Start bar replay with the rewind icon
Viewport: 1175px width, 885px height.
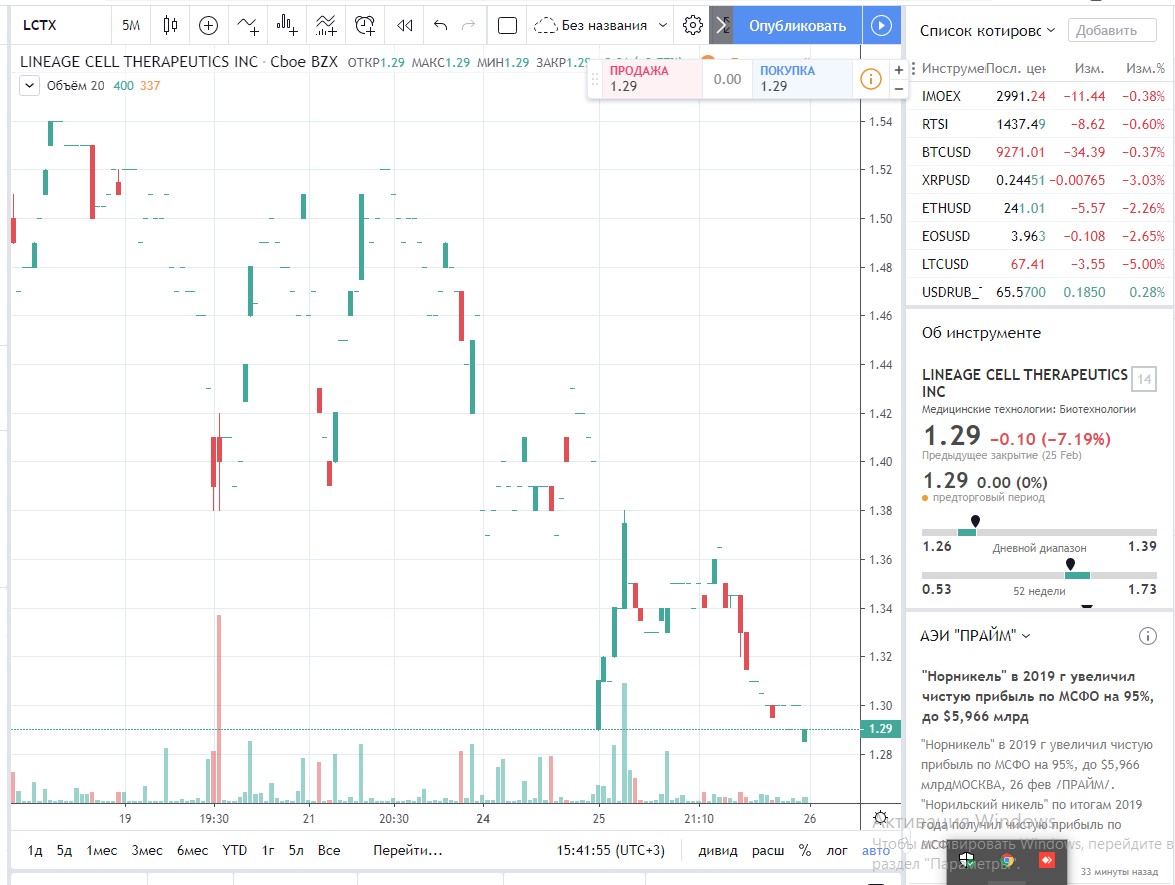pyautogui.click(x=405, y=25)
